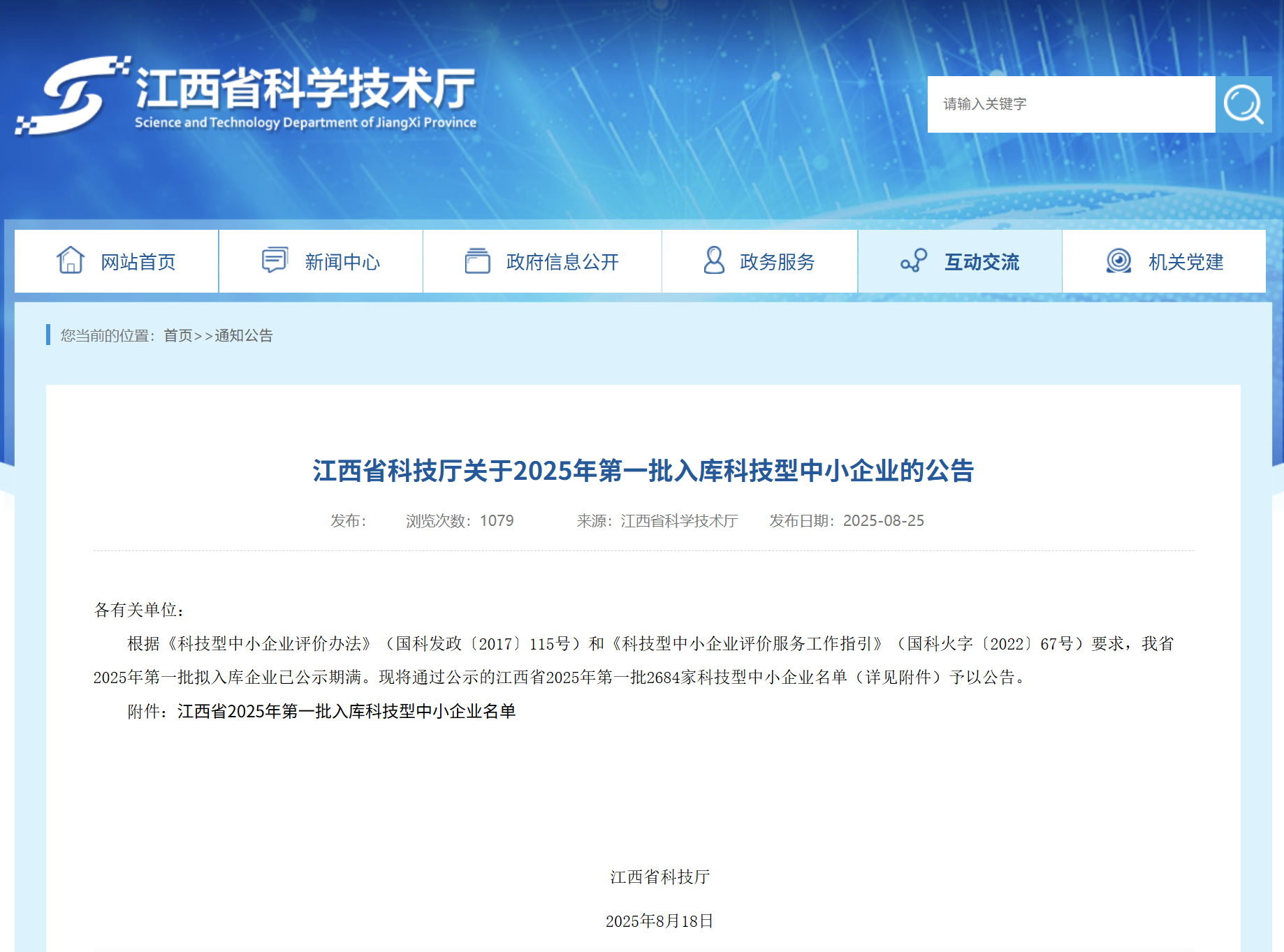The height and width of the screenshot is (952, 1284).
Task: Click the folder icon for 政府信息公开
Action: [477, 261]
